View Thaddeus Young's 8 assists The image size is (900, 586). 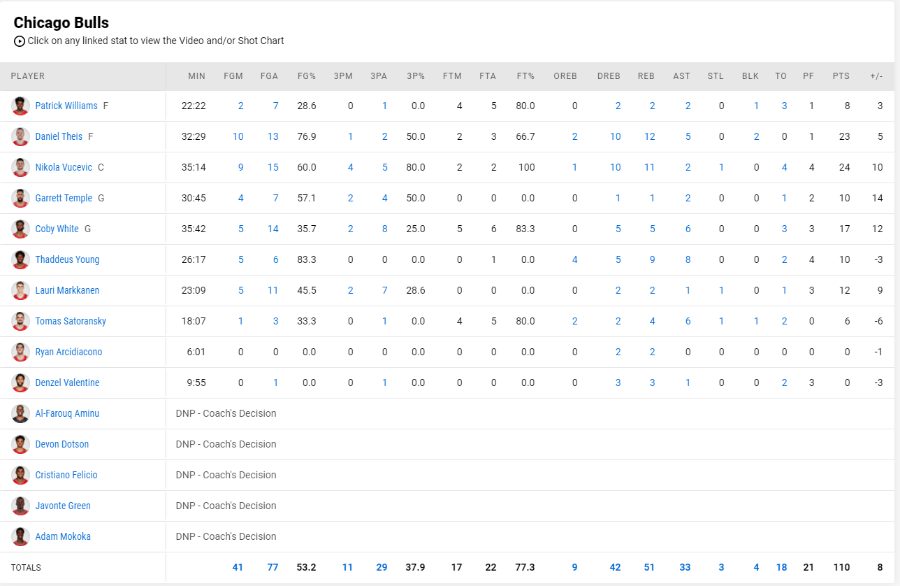coord(688,259)
